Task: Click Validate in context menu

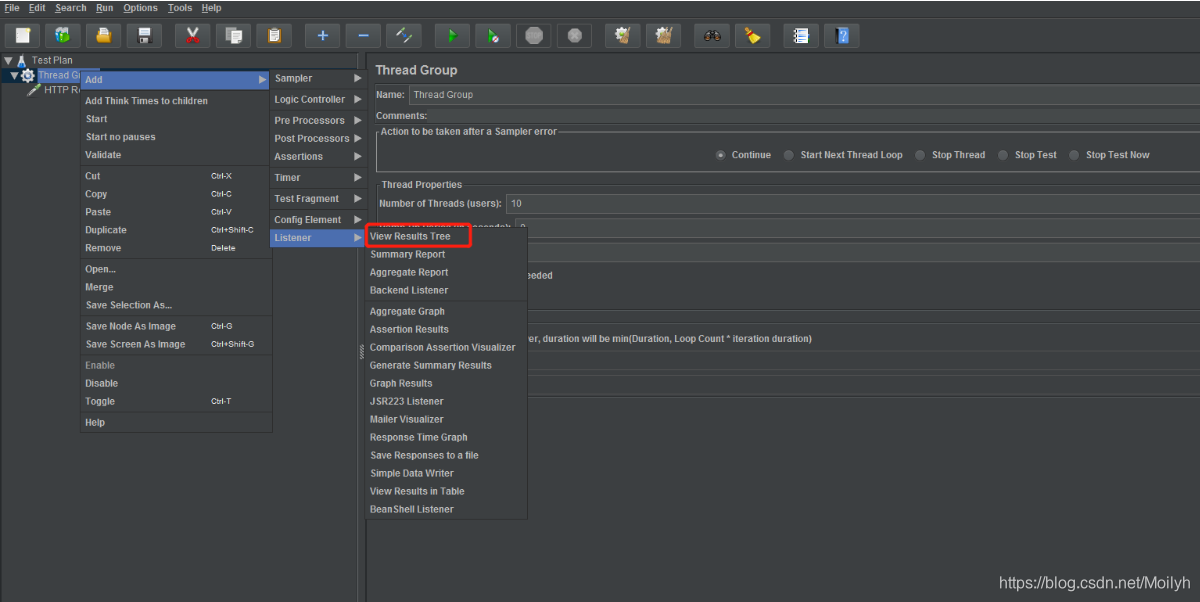Action: (176, 155)
